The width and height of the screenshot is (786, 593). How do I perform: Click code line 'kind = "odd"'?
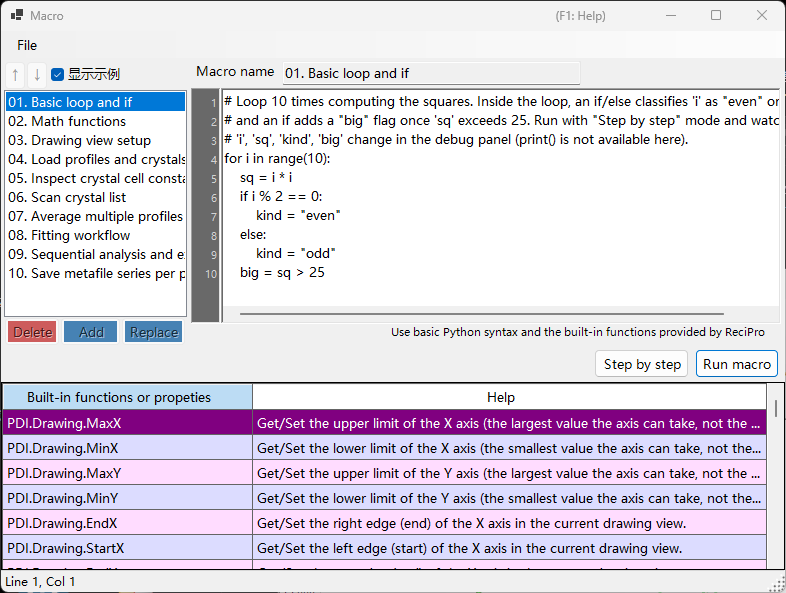point(296,254)
